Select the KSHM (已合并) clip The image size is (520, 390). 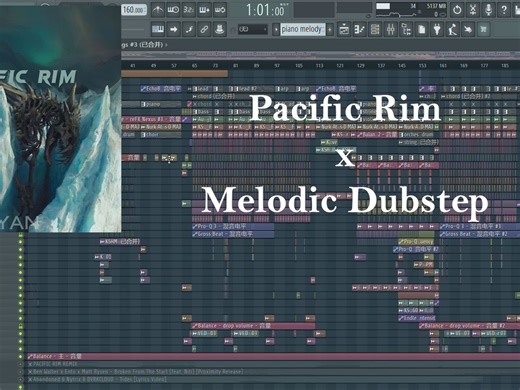tap(120, 242)
